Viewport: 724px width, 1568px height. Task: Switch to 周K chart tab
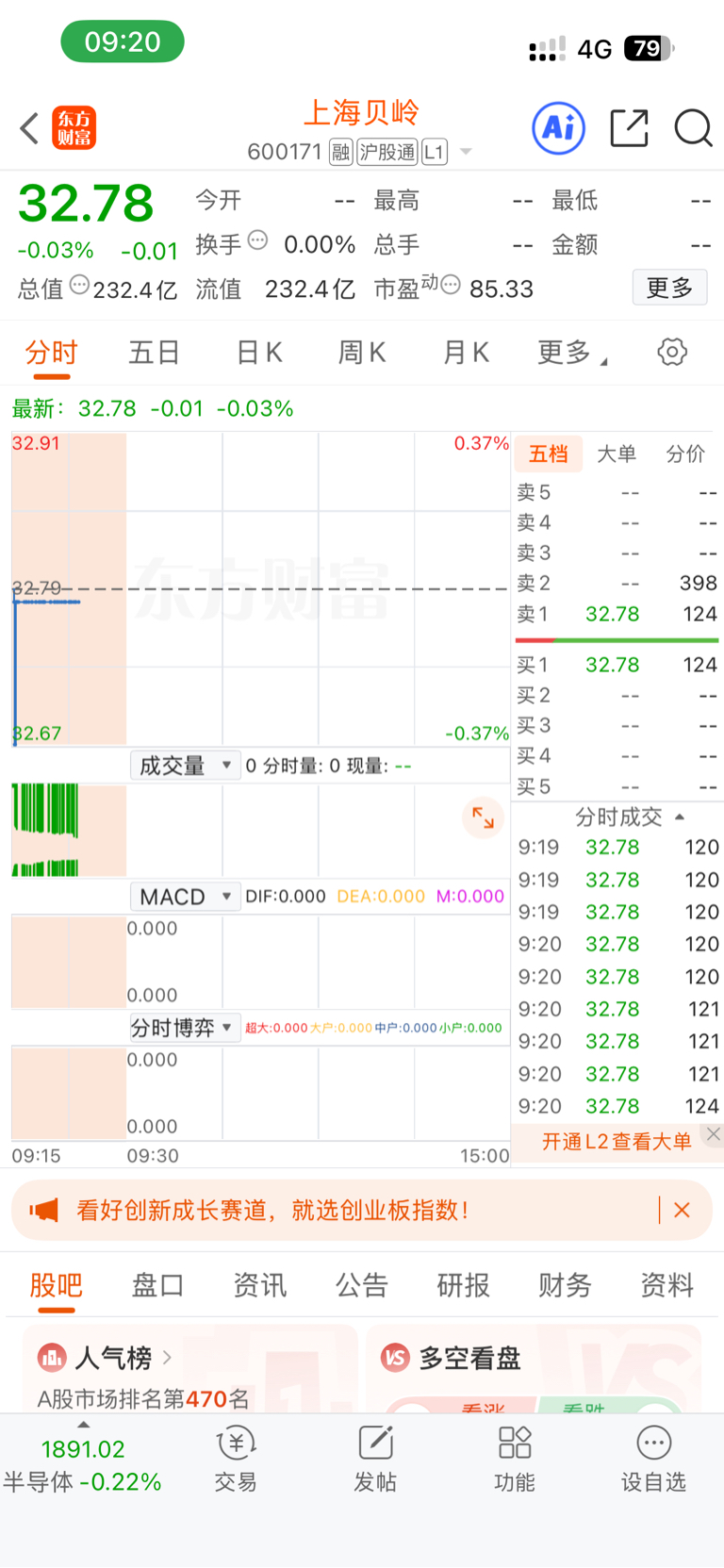click(361, 353)
